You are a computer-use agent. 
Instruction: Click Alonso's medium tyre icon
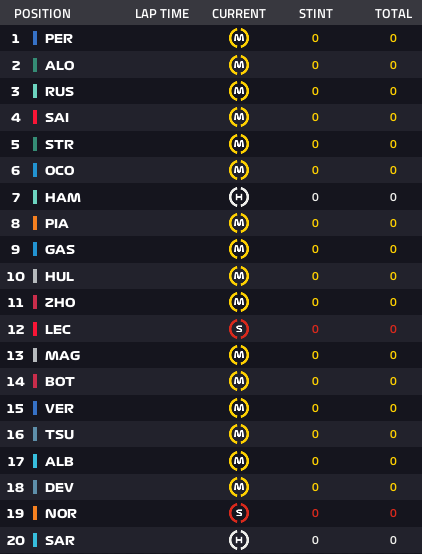point(239,65)
